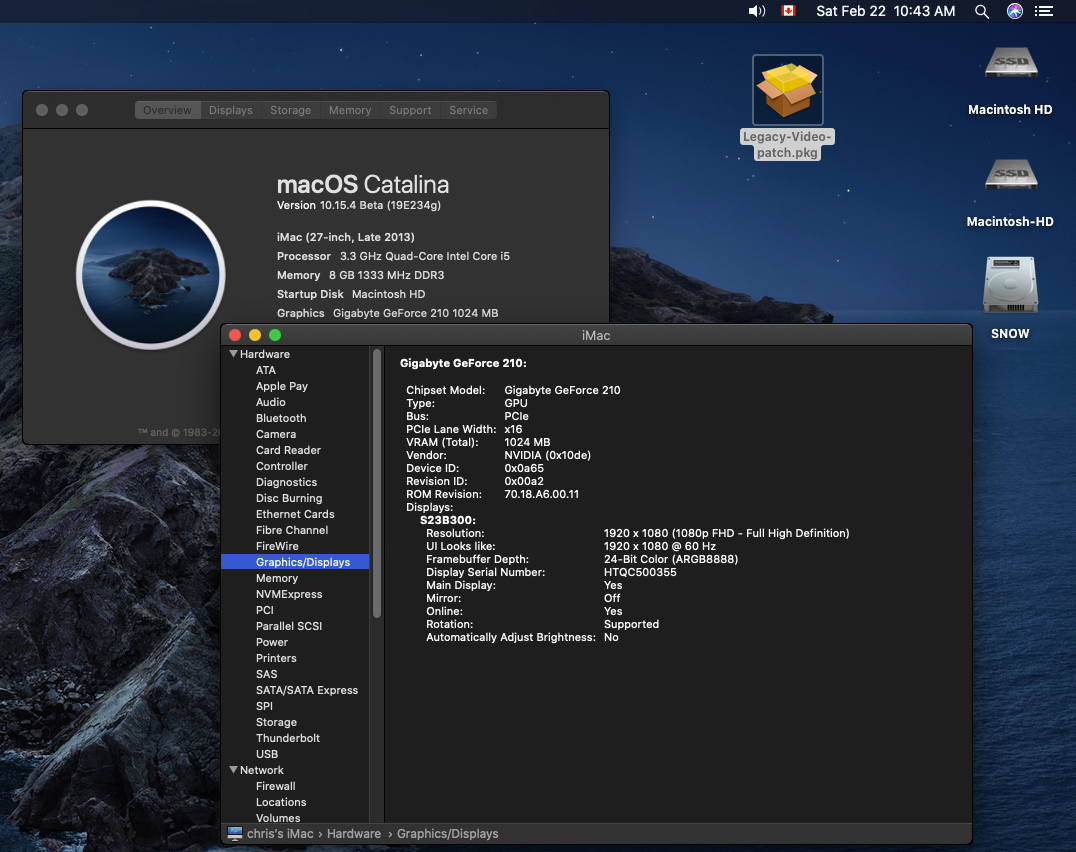Collapse the Network tree section
Image resolution: width=1076 pixels, height=852 pixels.
coord(233,770)
